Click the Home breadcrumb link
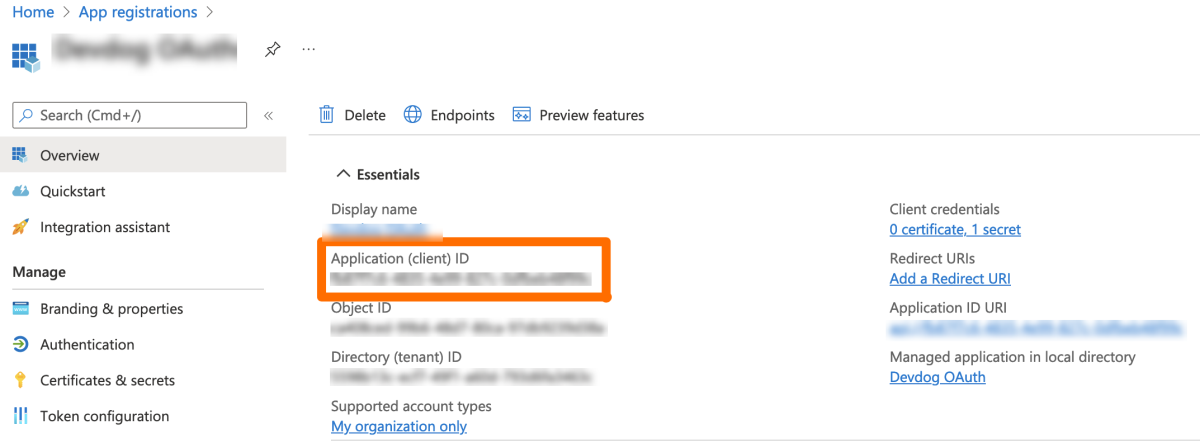This screenshot has width=1200, height=443. [33, 12]
